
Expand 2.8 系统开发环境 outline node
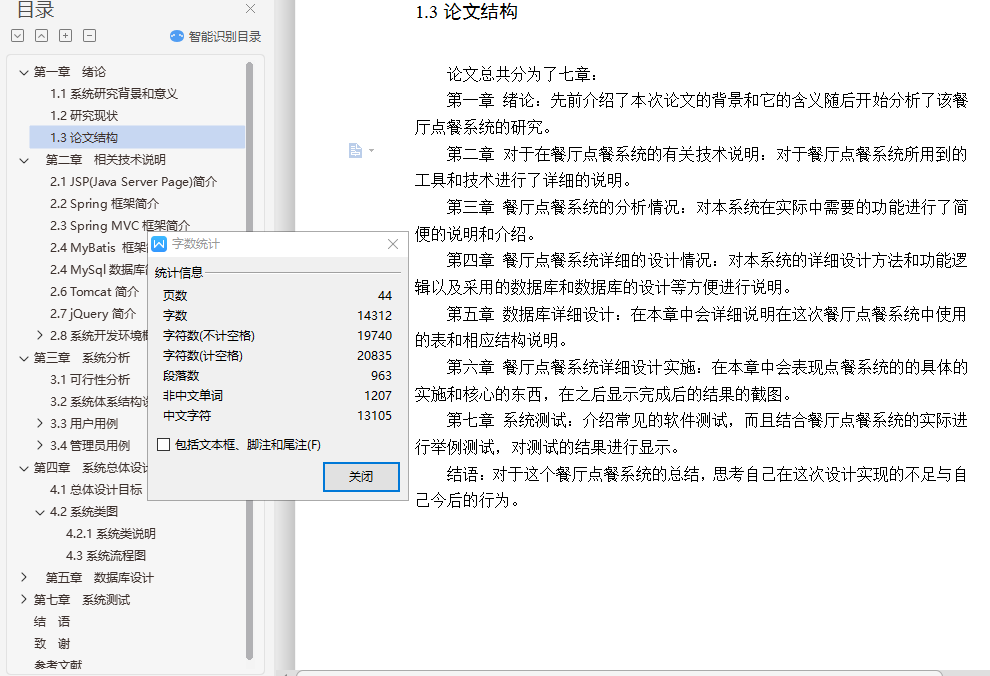click(40, 335)
